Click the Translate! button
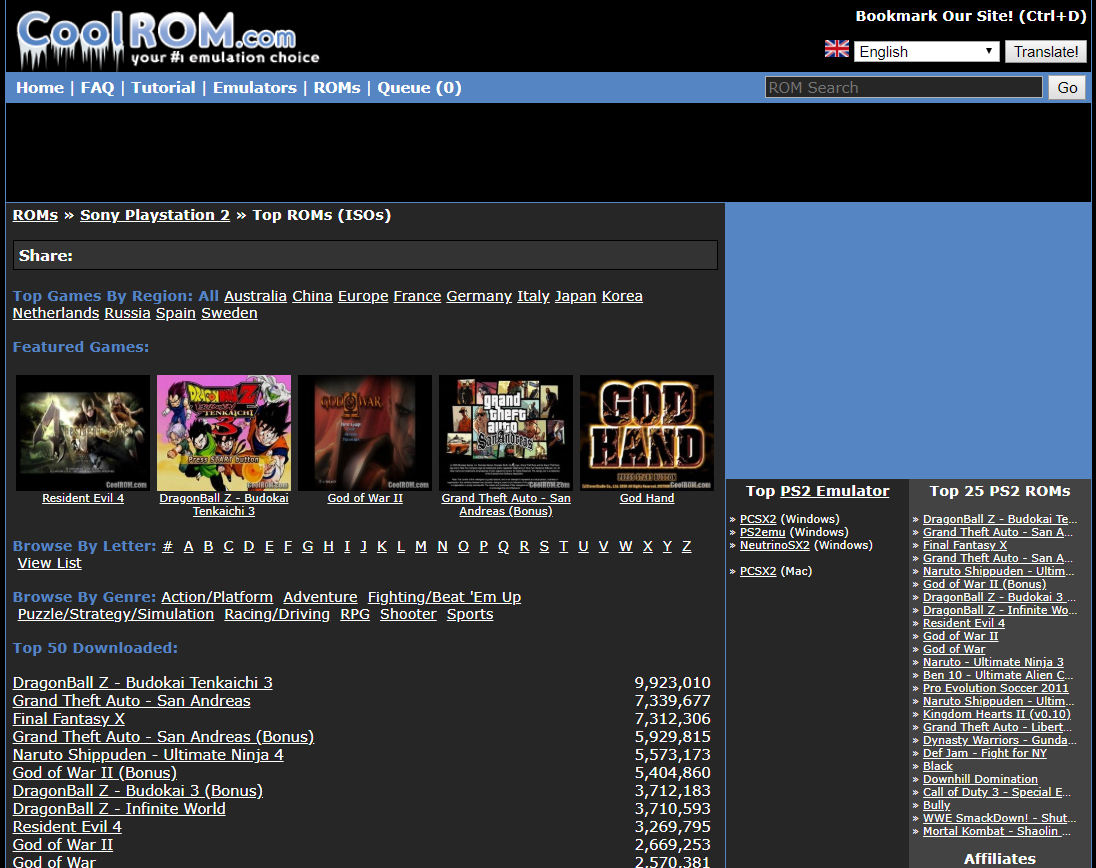 click(1046, 52)
